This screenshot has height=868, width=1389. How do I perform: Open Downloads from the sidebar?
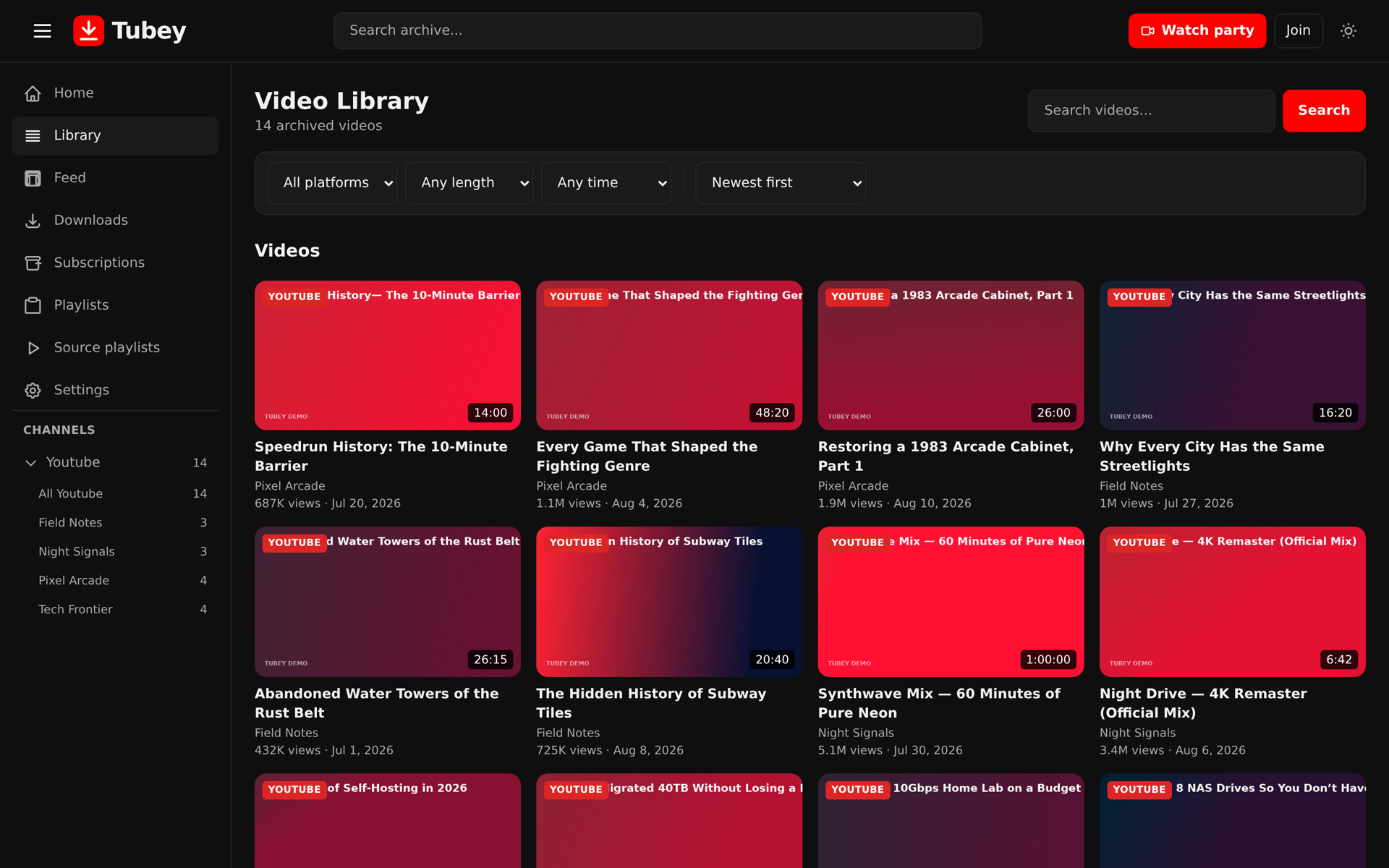click(115, 221)
